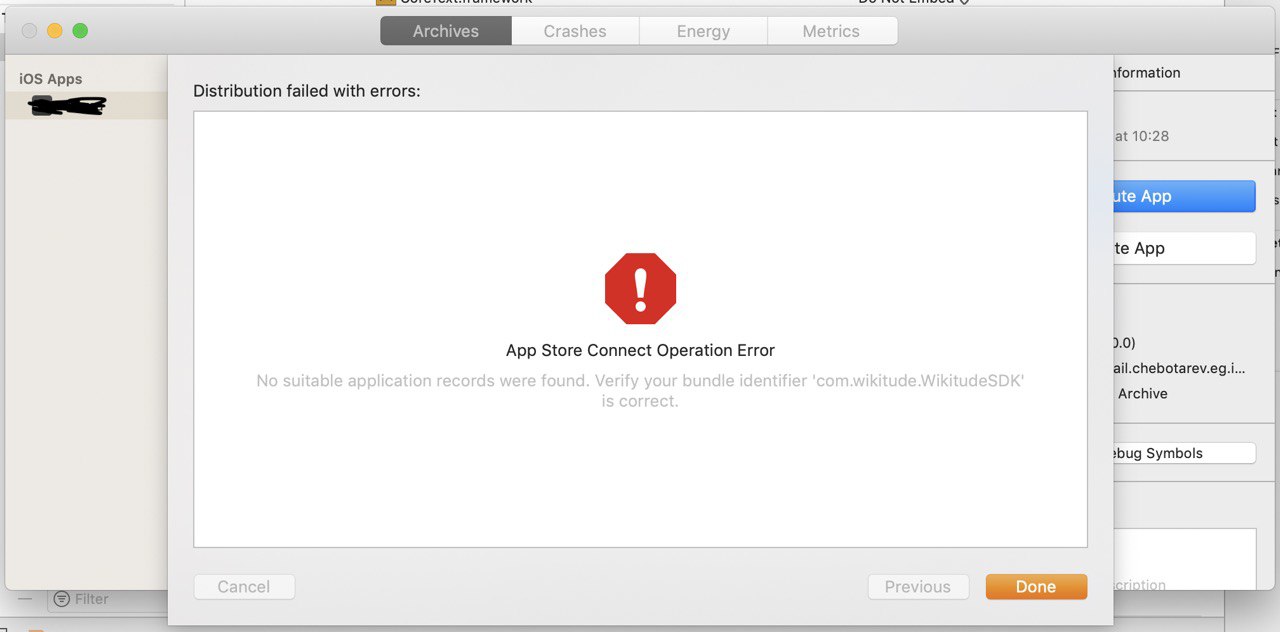The image size is (1280, 632).
Task: Click the iOS Apps sidebar header
Action: pos(51,79)
